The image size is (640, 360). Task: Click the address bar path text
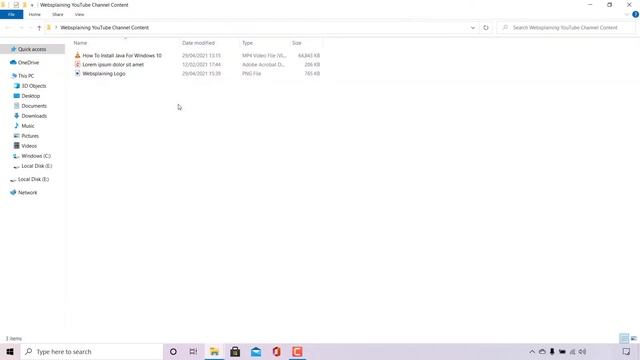pos(104,28)
